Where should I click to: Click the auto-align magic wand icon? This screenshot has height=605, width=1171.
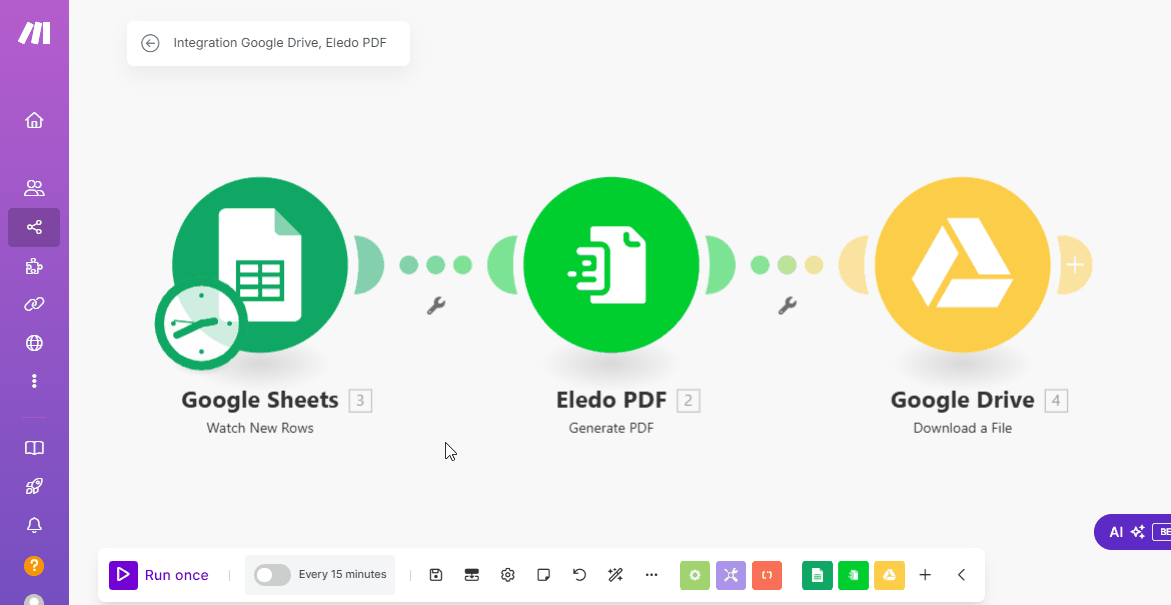[615, 575]
